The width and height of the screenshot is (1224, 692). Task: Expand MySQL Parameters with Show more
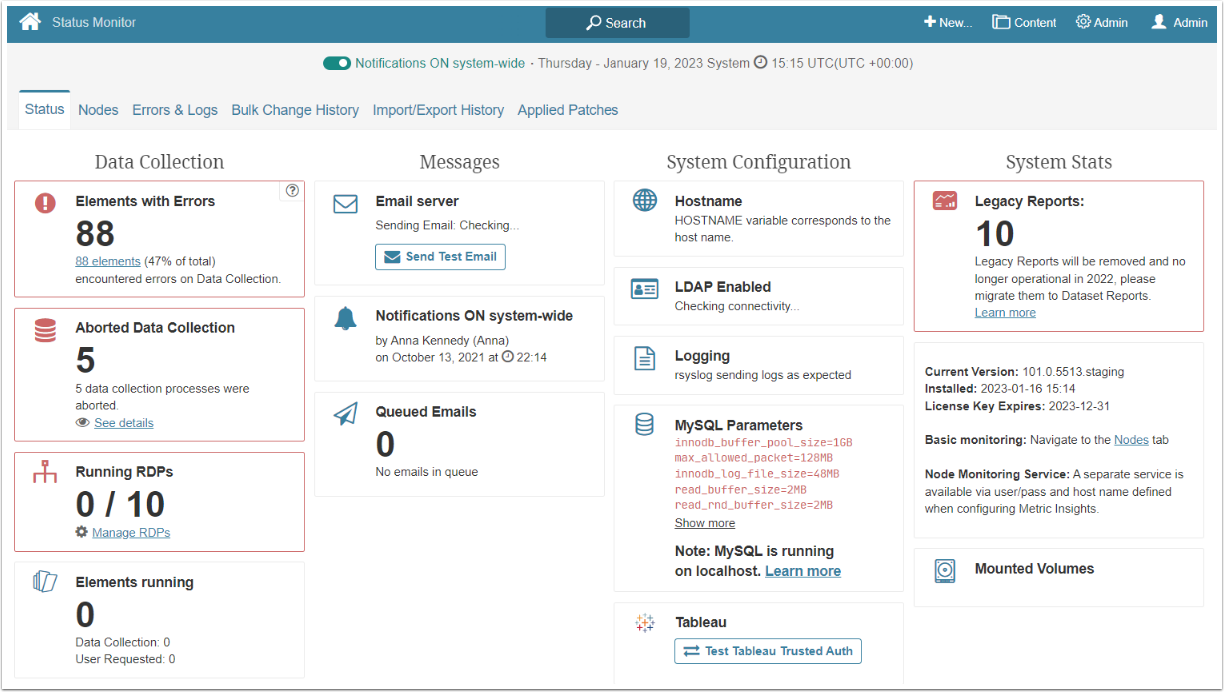click(x=704, y=523)
